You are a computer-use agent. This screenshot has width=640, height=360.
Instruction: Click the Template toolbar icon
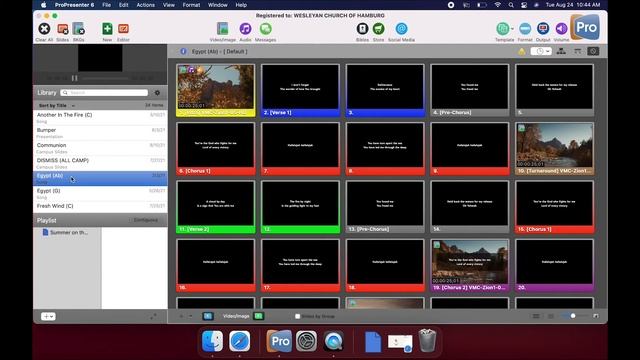502,29
